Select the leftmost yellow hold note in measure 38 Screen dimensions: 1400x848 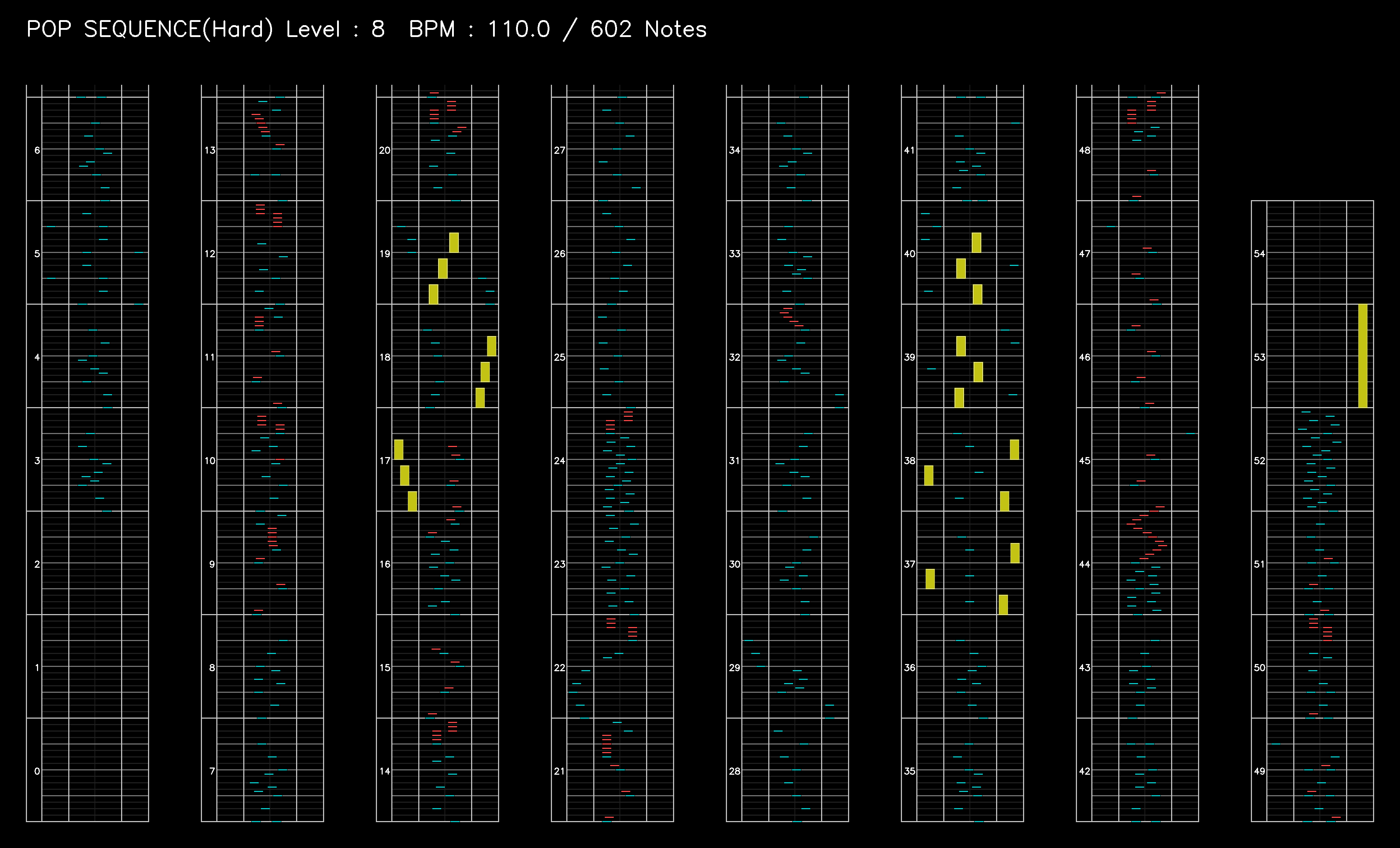929,475
